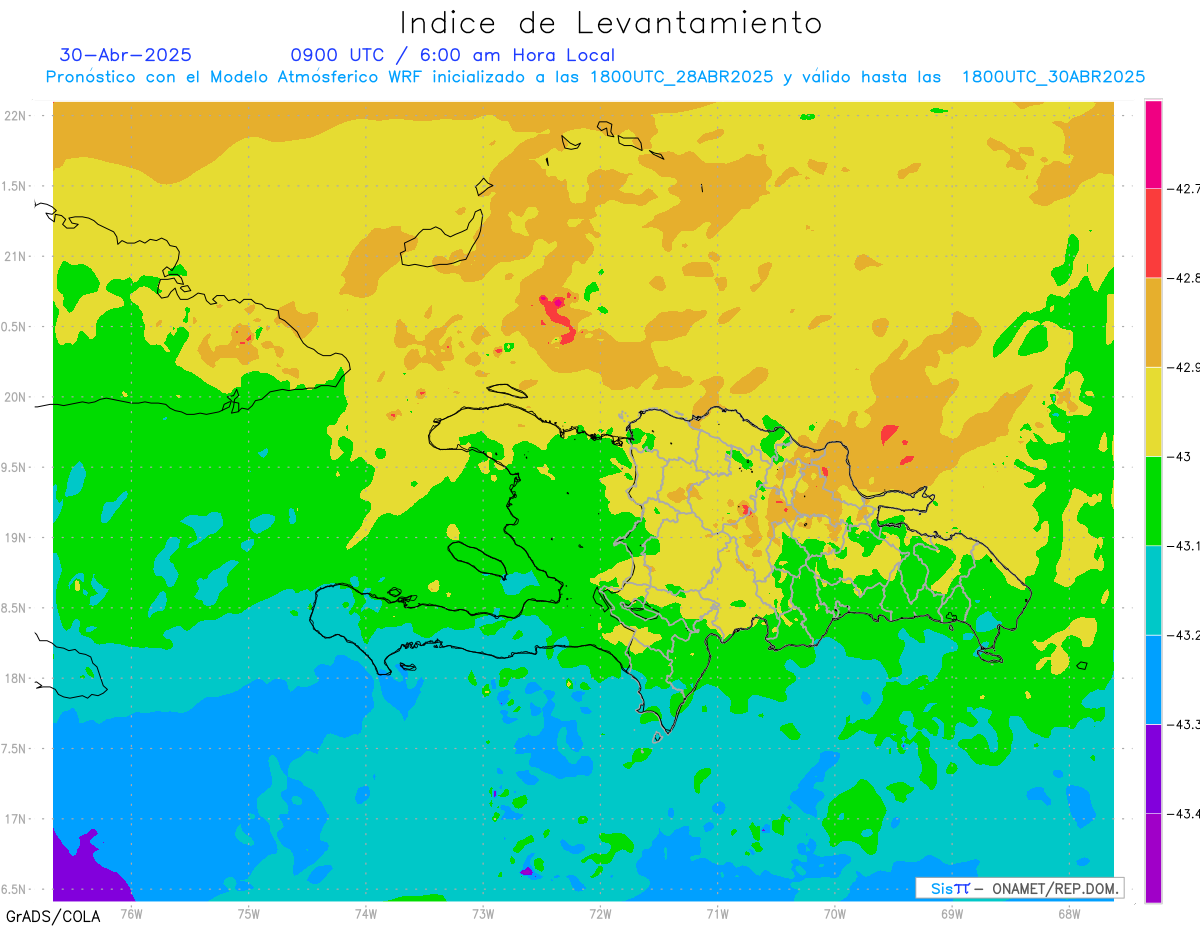Click the '21N' latitude label
The height and width of the screenshot is (927, 1200).
pyautogui.click(x=16, y=256)
